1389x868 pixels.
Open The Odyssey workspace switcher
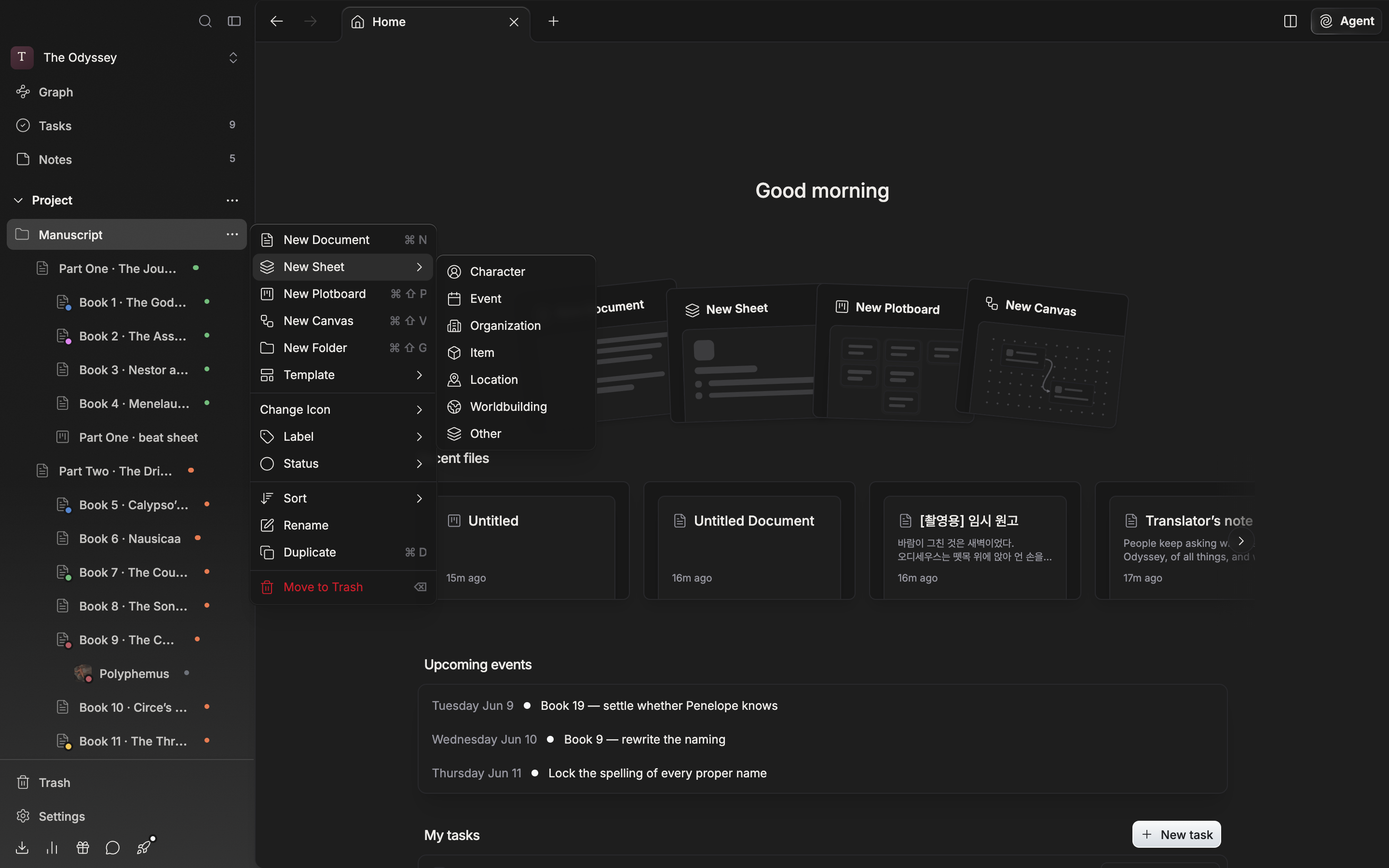pos(126,57)
